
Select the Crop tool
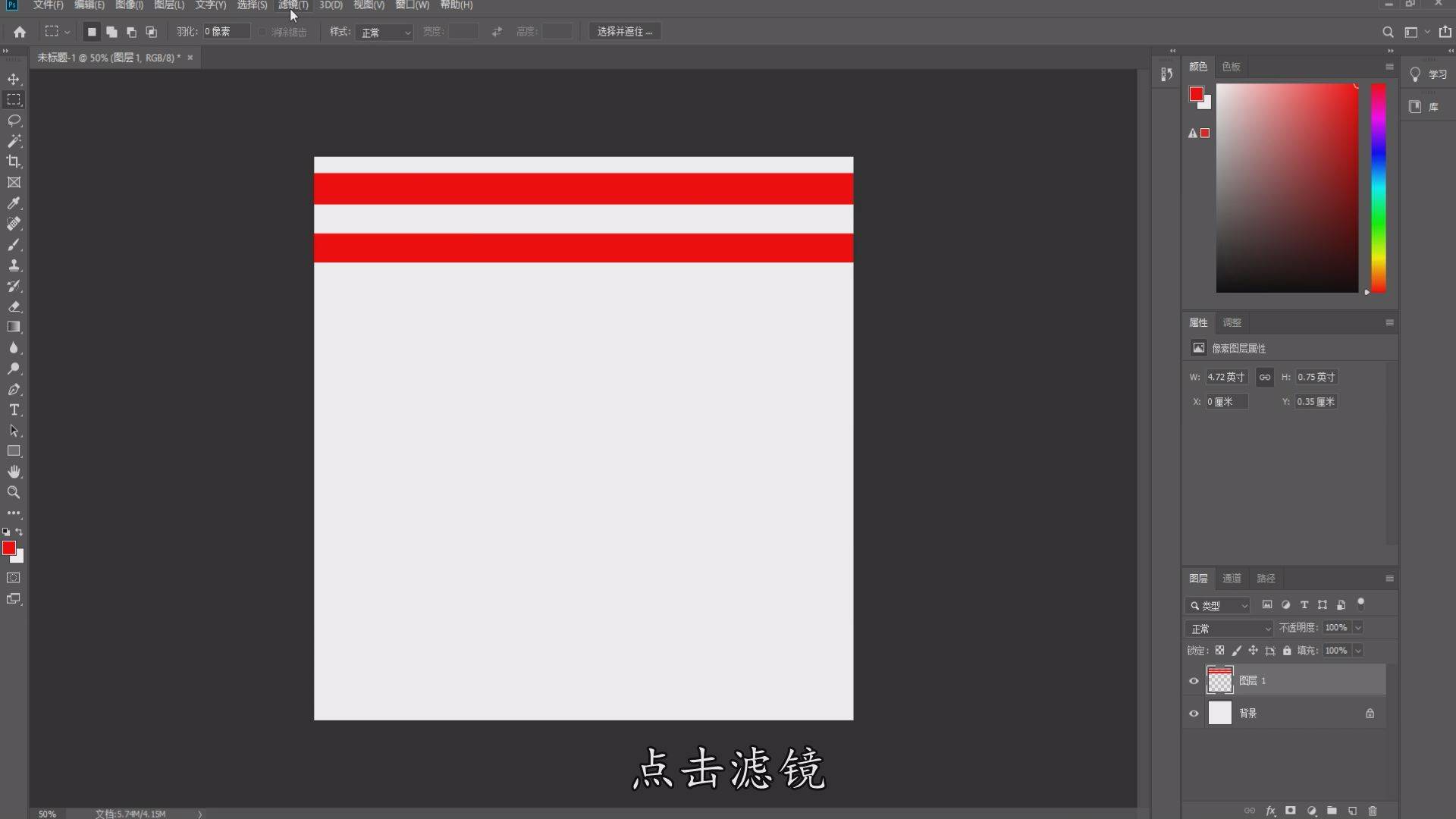[14, 161]
